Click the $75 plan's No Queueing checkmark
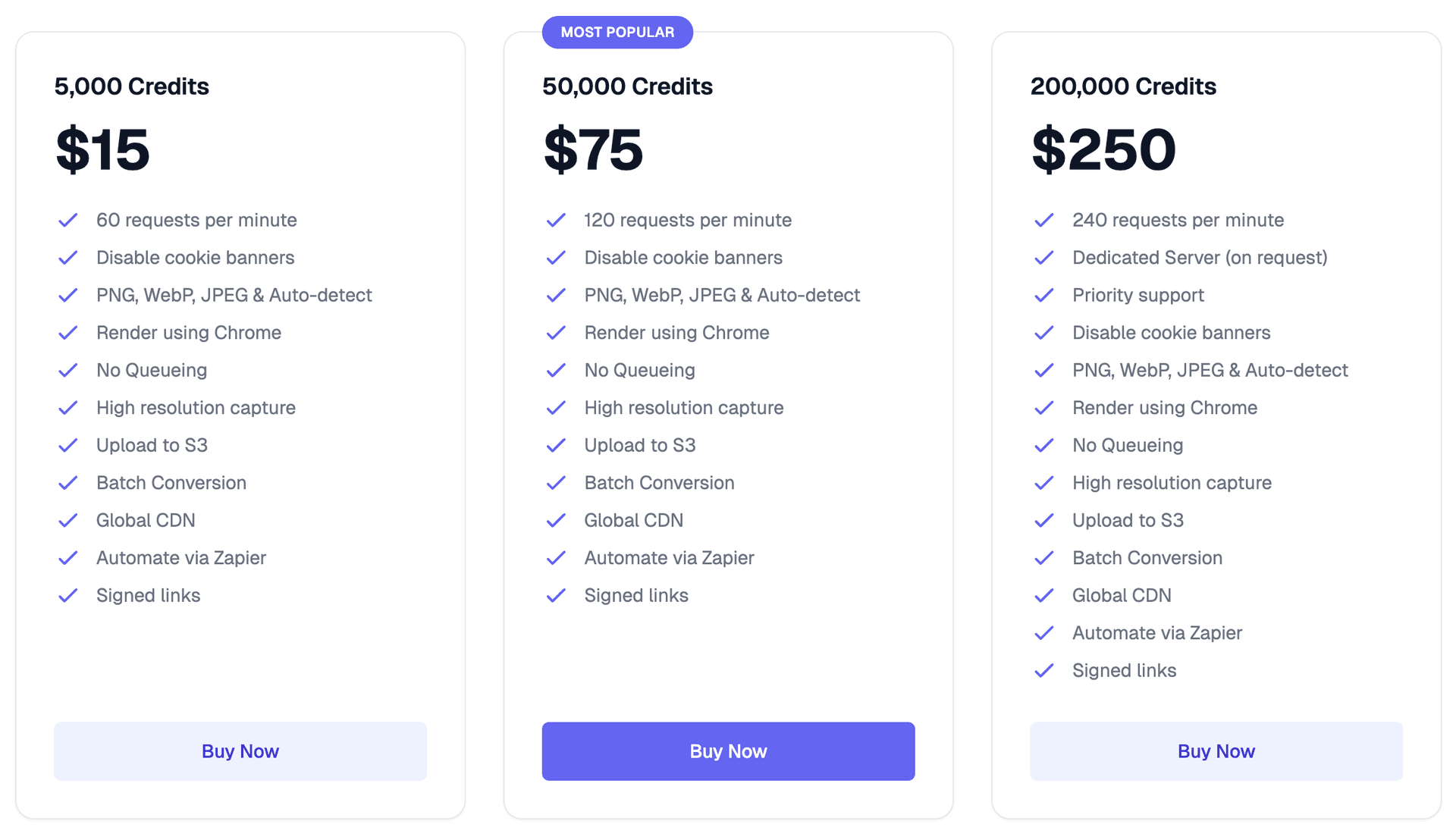This screenshot has height=840, width=1456. tap(556, 370)
